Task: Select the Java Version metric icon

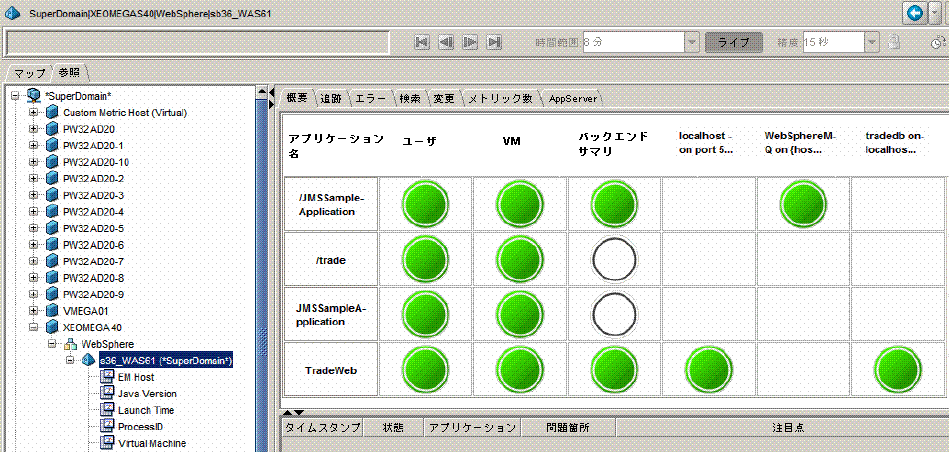Action: click(107, 393)
